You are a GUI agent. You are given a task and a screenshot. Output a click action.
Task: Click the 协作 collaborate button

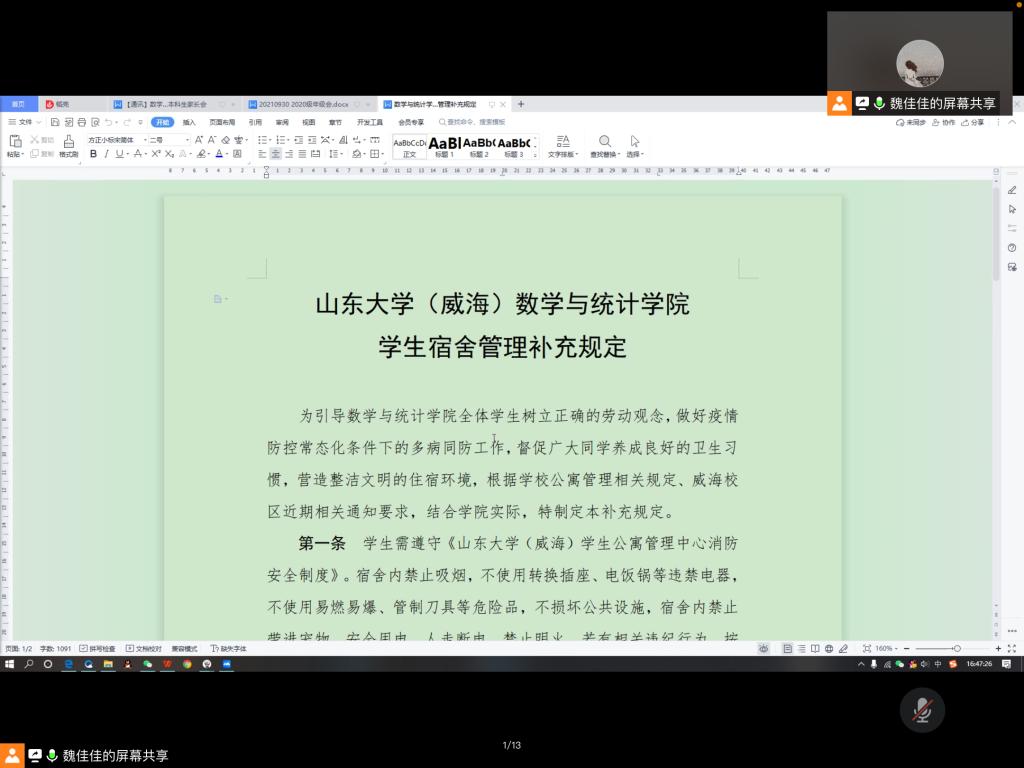tap(943, 122)
